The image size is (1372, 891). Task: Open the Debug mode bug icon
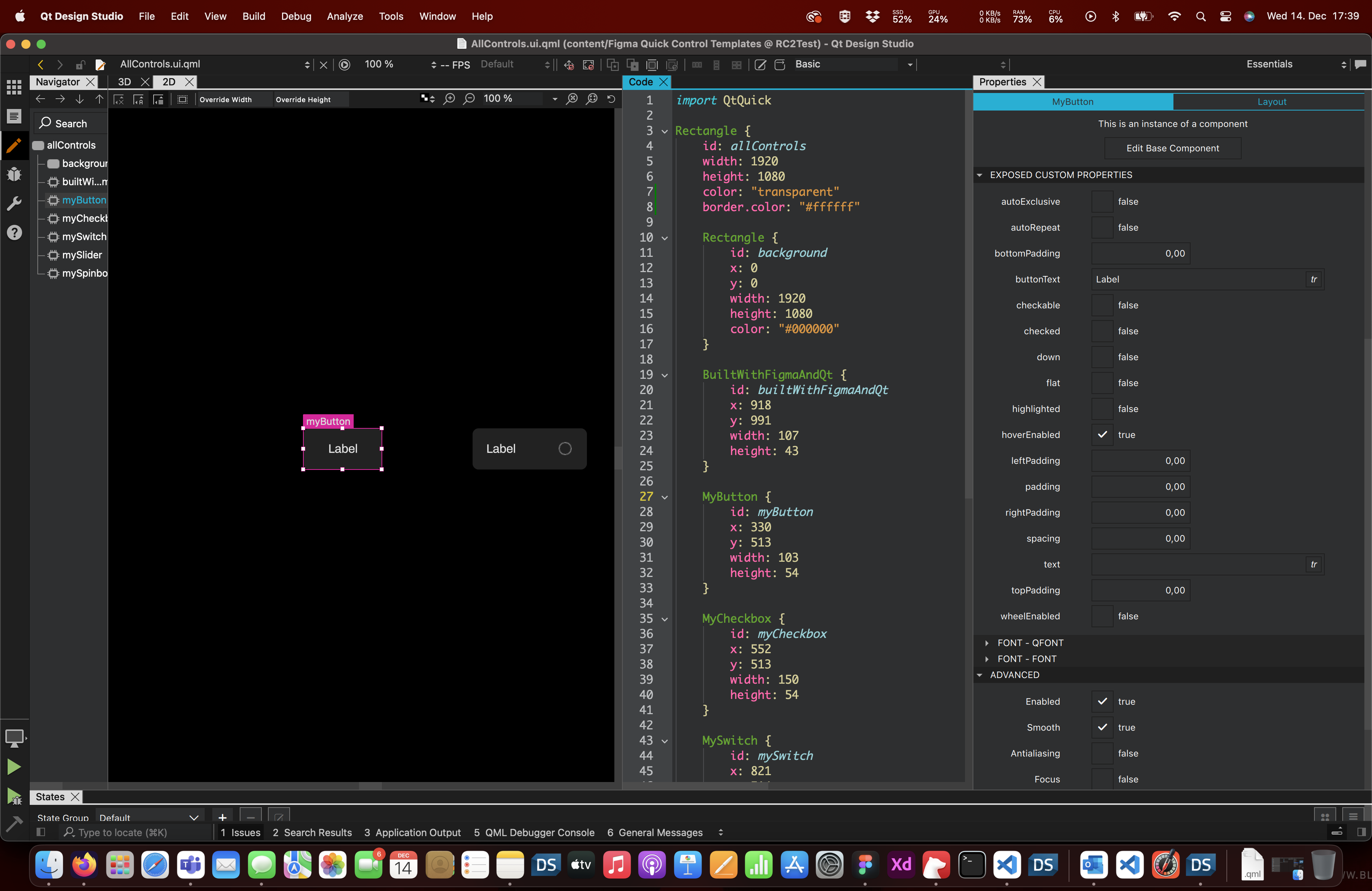14,174
